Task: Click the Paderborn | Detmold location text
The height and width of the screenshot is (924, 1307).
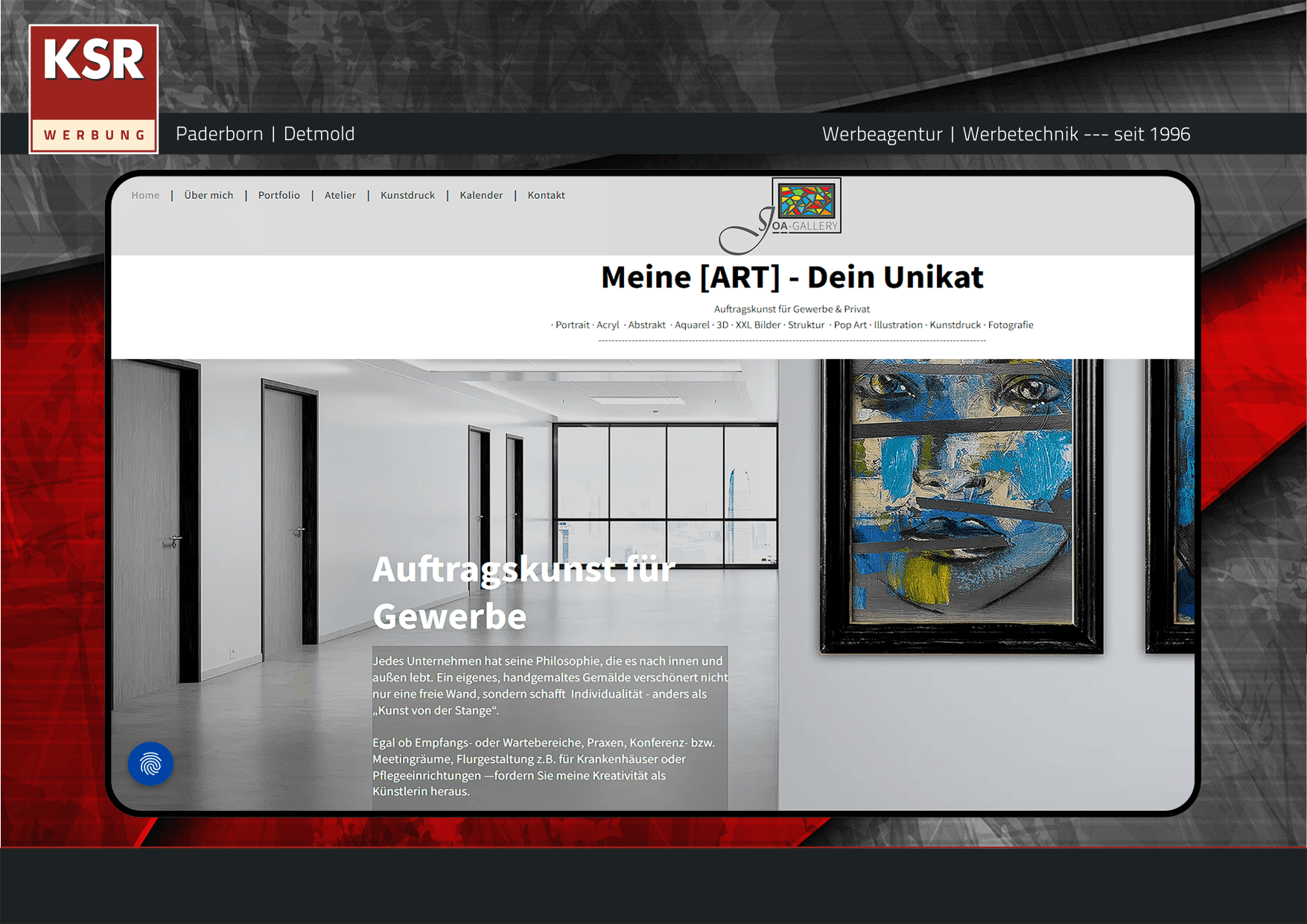Action: coord(265,134)
